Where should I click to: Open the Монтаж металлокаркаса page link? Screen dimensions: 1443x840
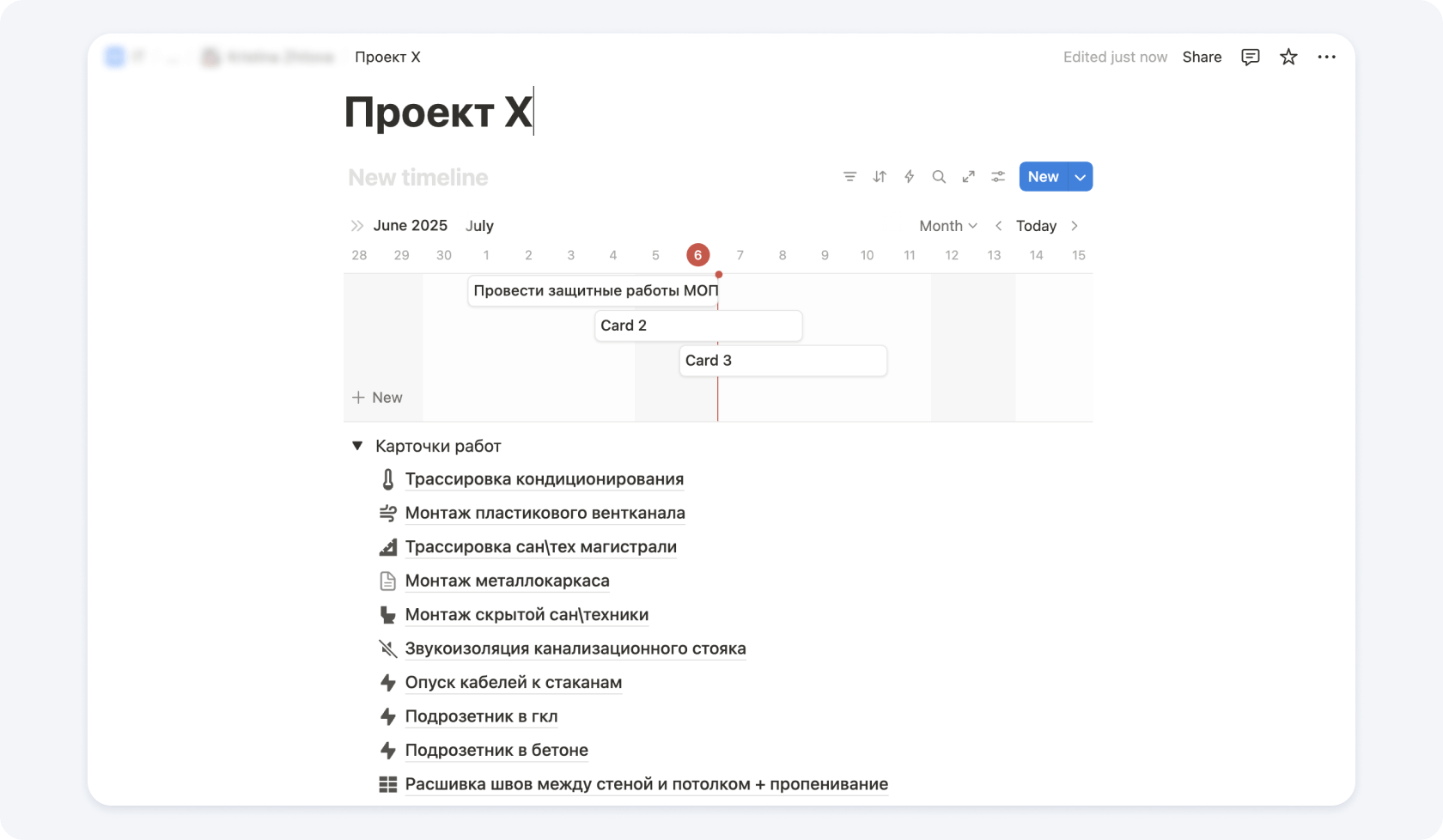click(x=507, y=581)
